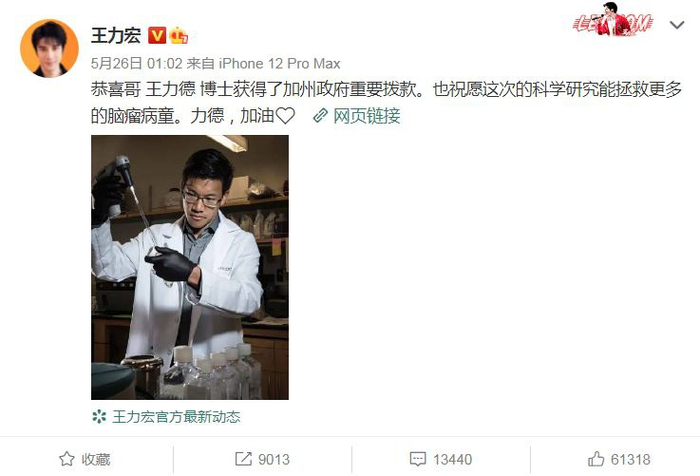This screenshot has width=700, height=476.
Task: Click the LEEHOM fan badge image
Action: (x=612, y=20)
